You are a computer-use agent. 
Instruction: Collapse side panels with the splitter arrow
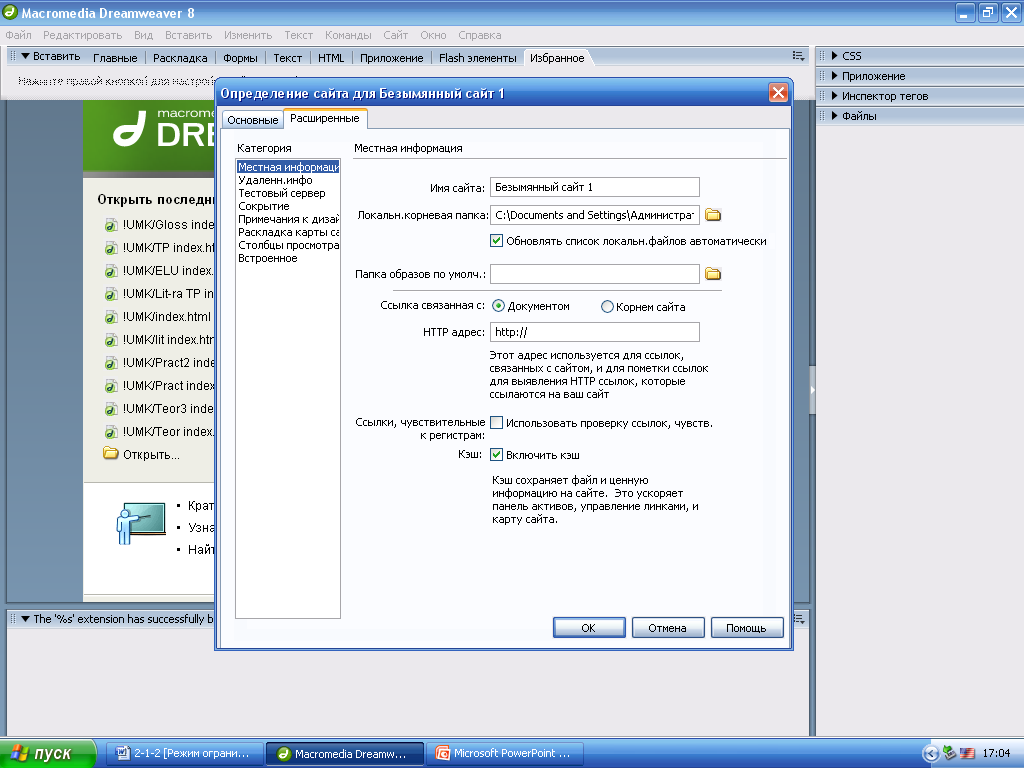tap(812, 390)
